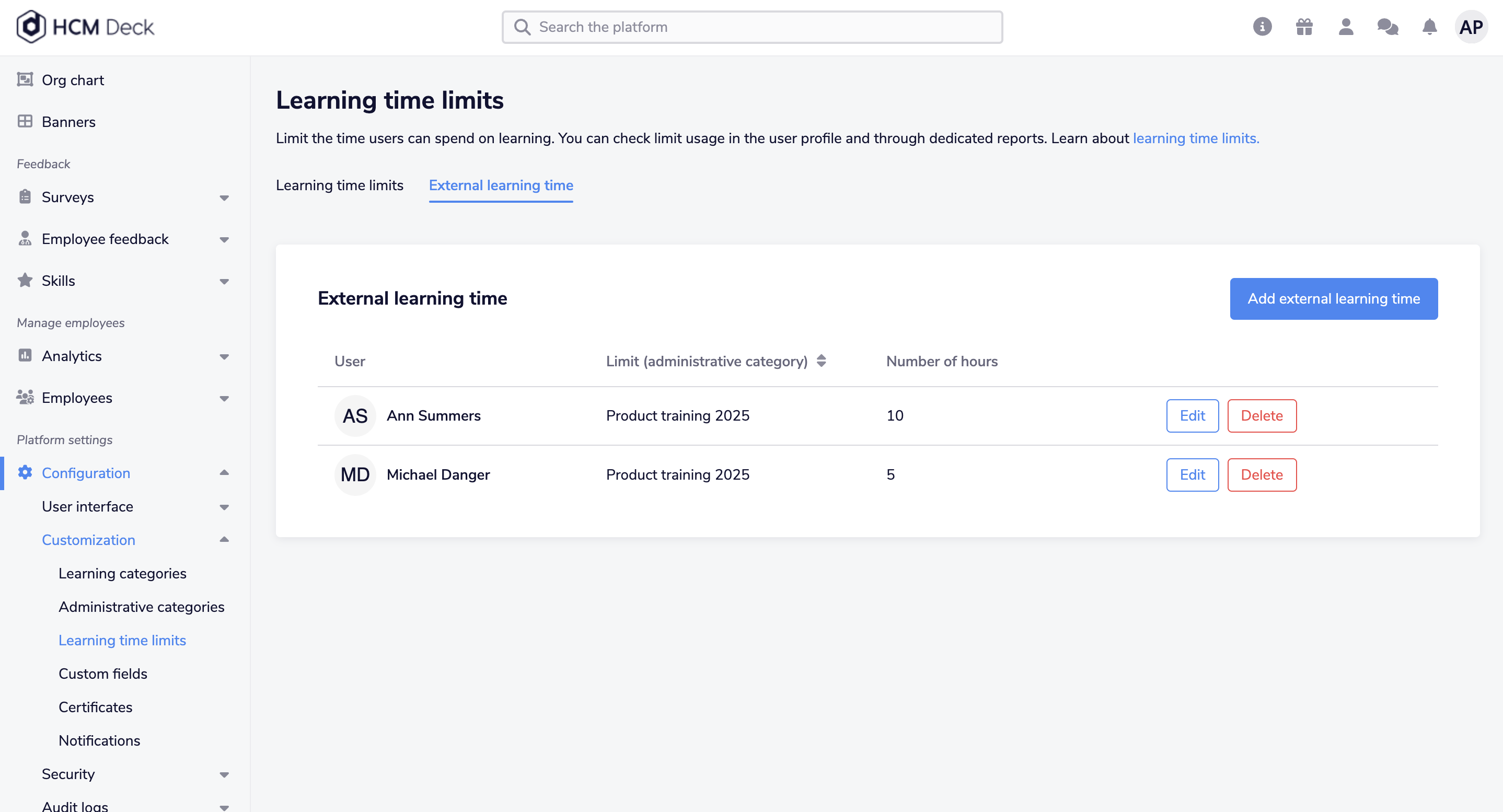The image size is (1503, 812).
Task: Click the Surveys clipboard icon
Action: pos(25,196)
